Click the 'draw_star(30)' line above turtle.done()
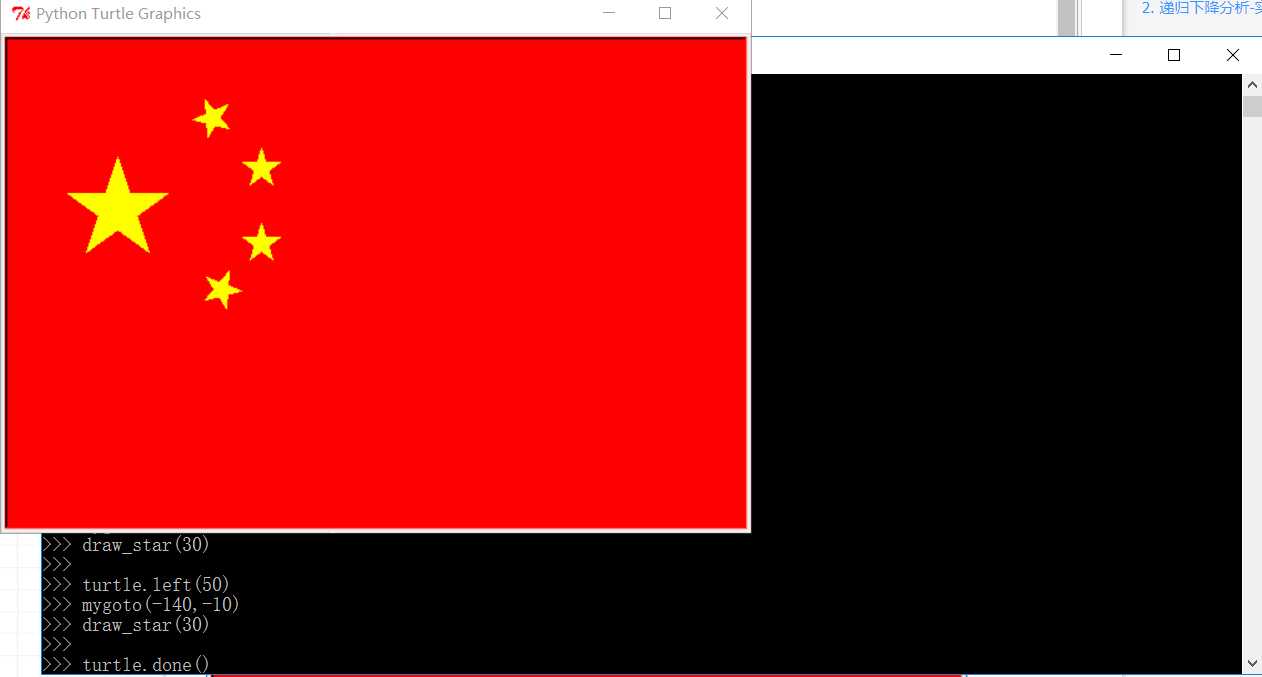This screenshot has width=1262, height=677. (x=146, y=625)
